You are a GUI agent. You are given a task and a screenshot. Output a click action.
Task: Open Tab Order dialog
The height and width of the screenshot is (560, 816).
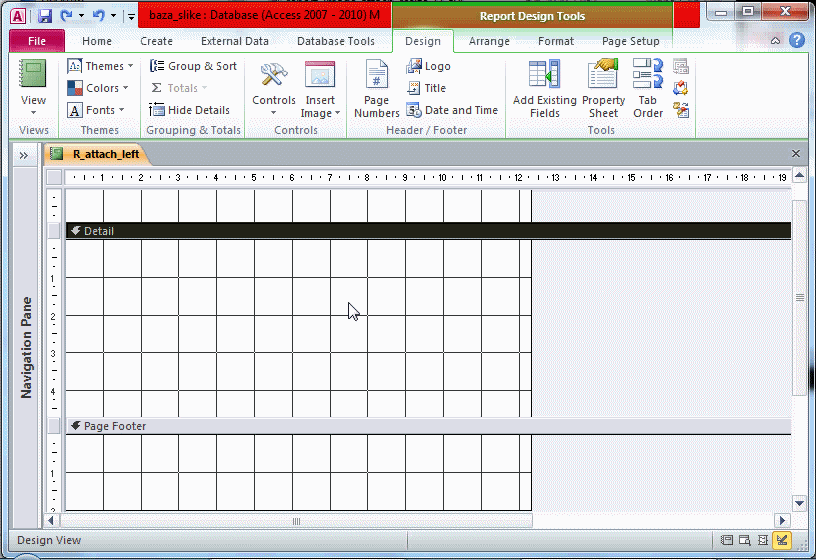[648, 90]
